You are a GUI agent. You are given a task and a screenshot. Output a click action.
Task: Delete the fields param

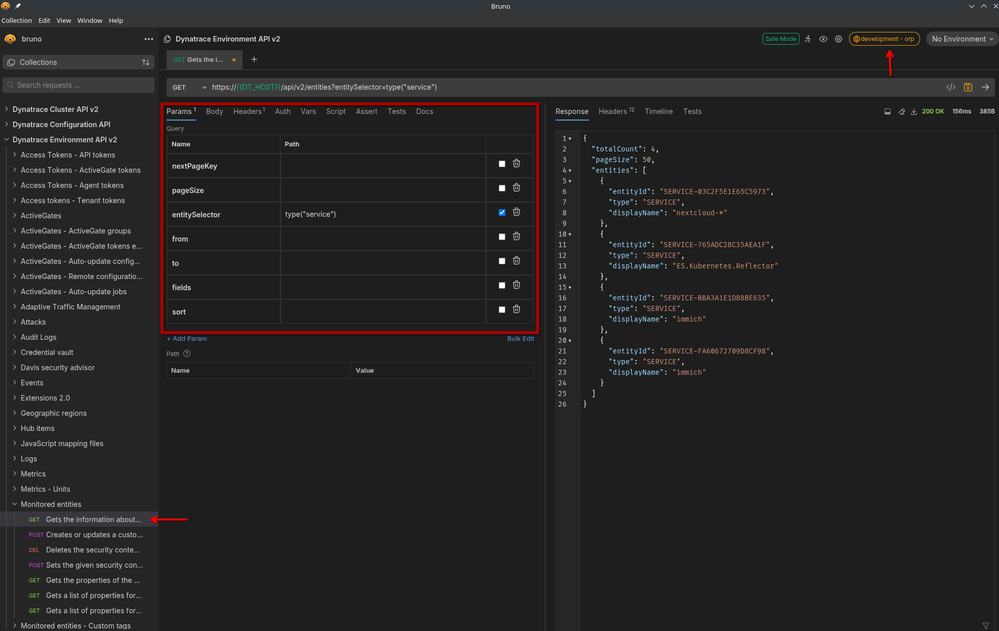pyautogui.click(x=517, y=285)
